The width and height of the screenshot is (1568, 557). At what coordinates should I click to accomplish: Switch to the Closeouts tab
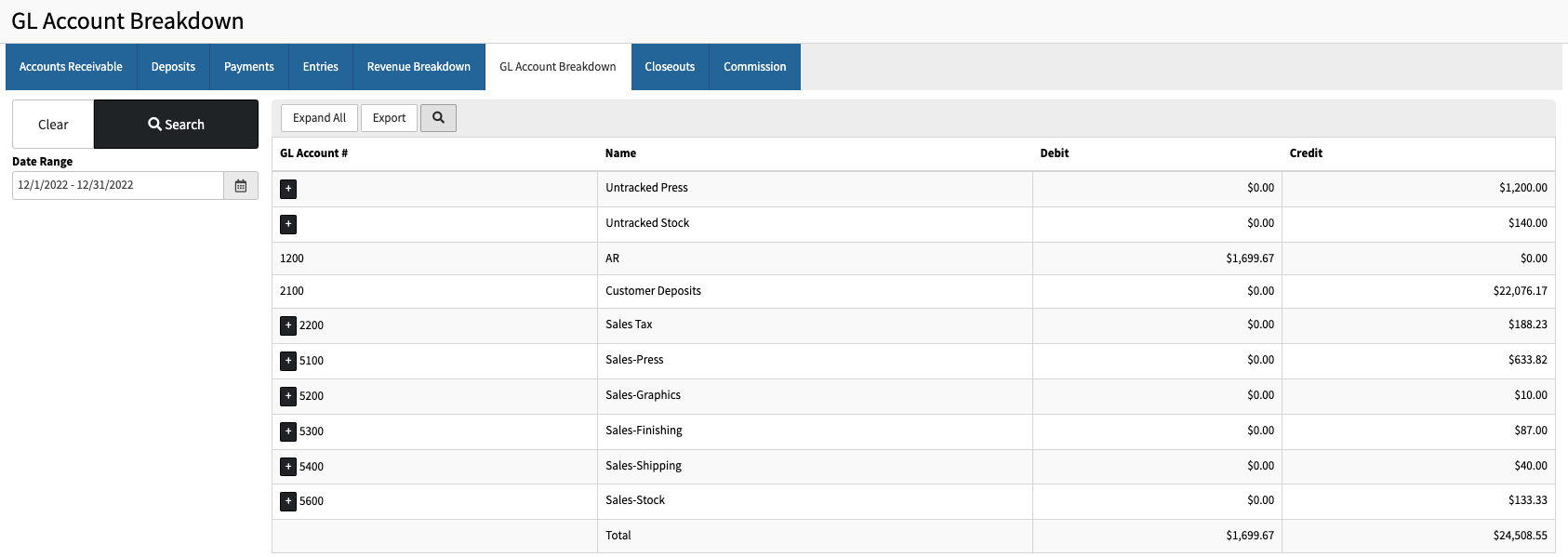[x=670, y=67]
